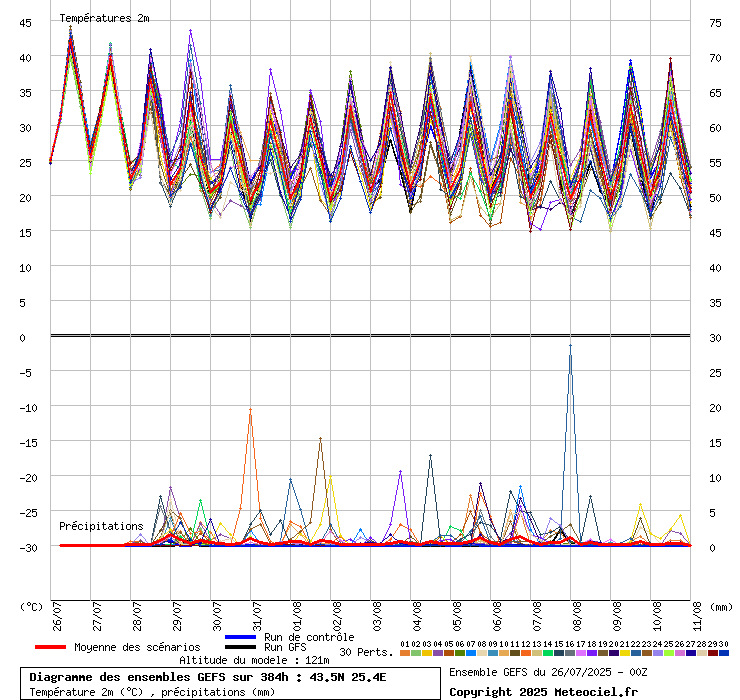
Task: Click the violet swatch for perturbation 18
Action: [591, 653]
